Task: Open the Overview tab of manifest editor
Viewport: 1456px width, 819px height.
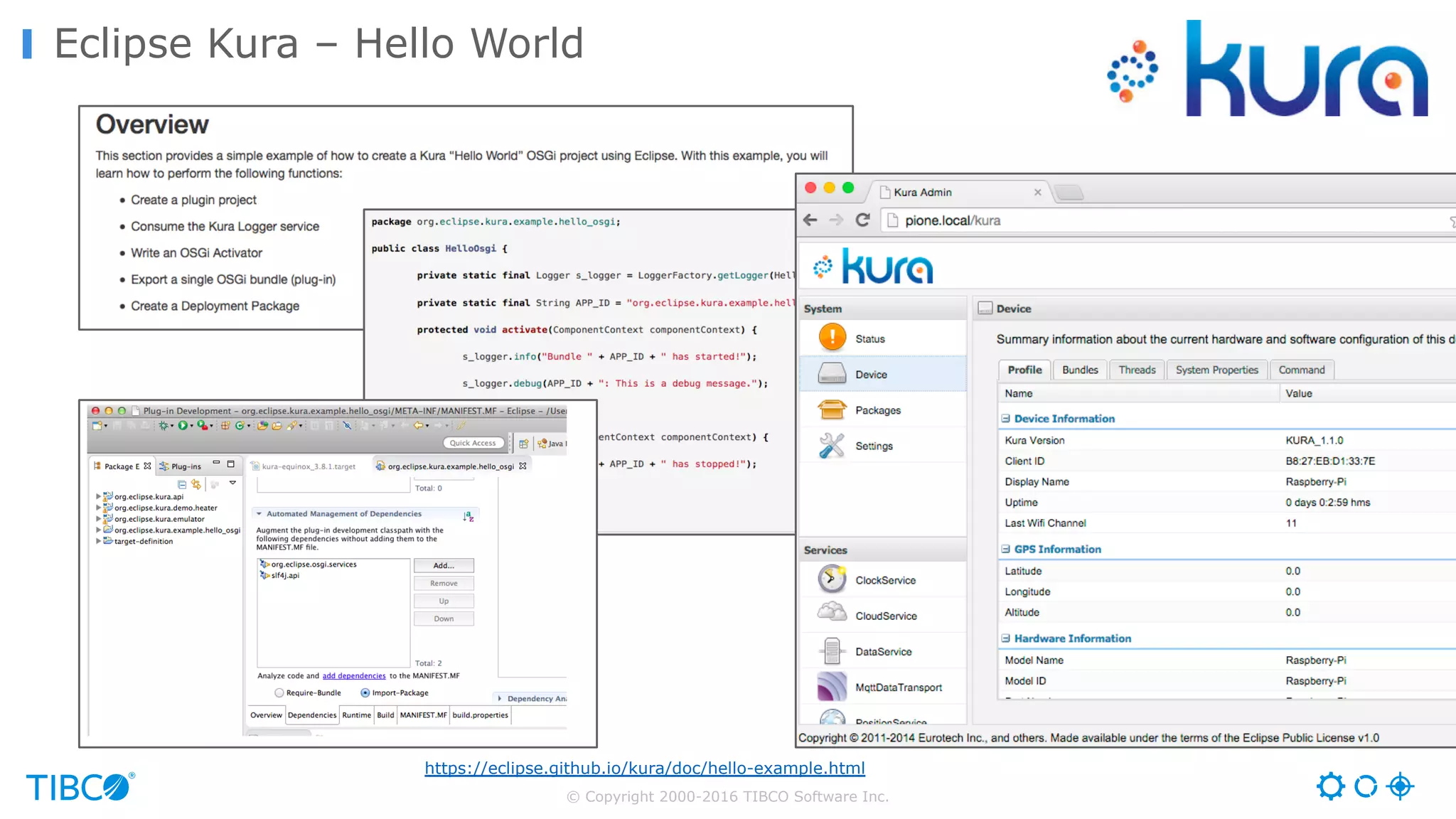Action: point(266,715)
